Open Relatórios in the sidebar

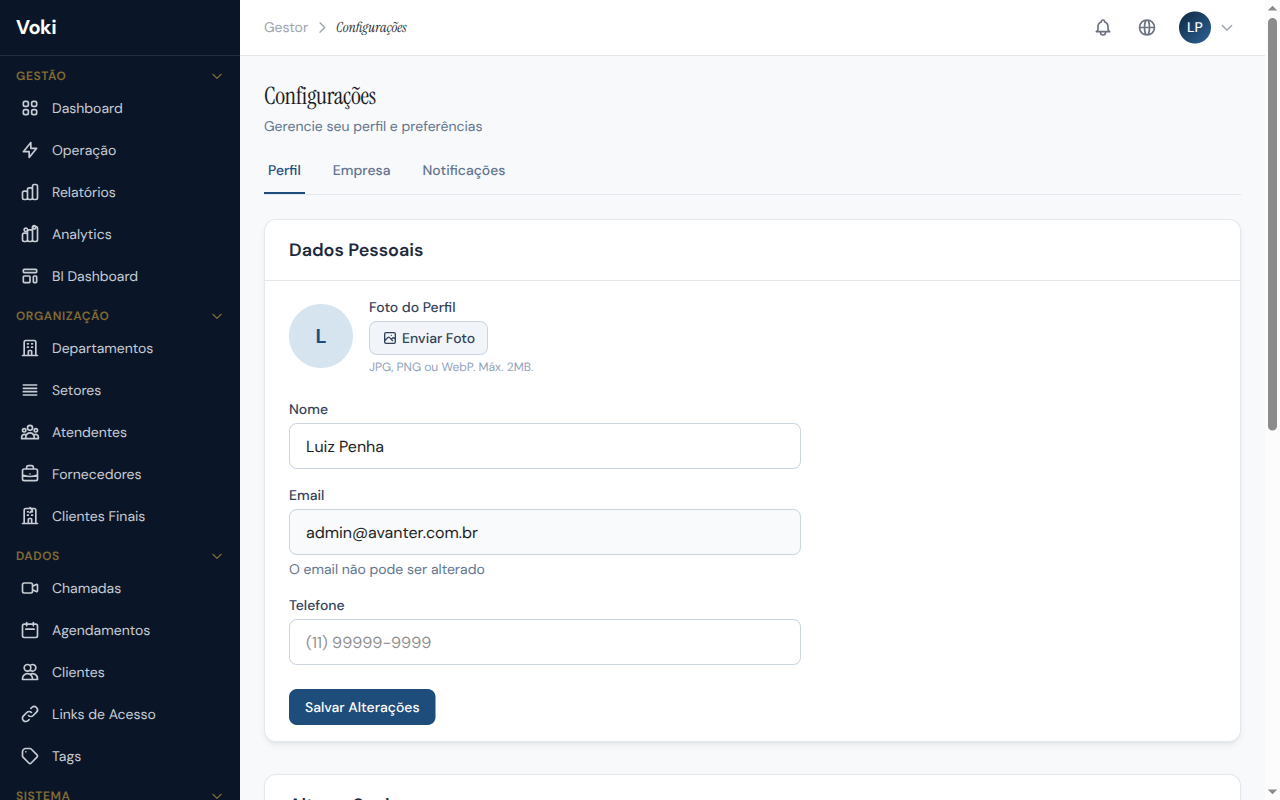click(84, 192)
